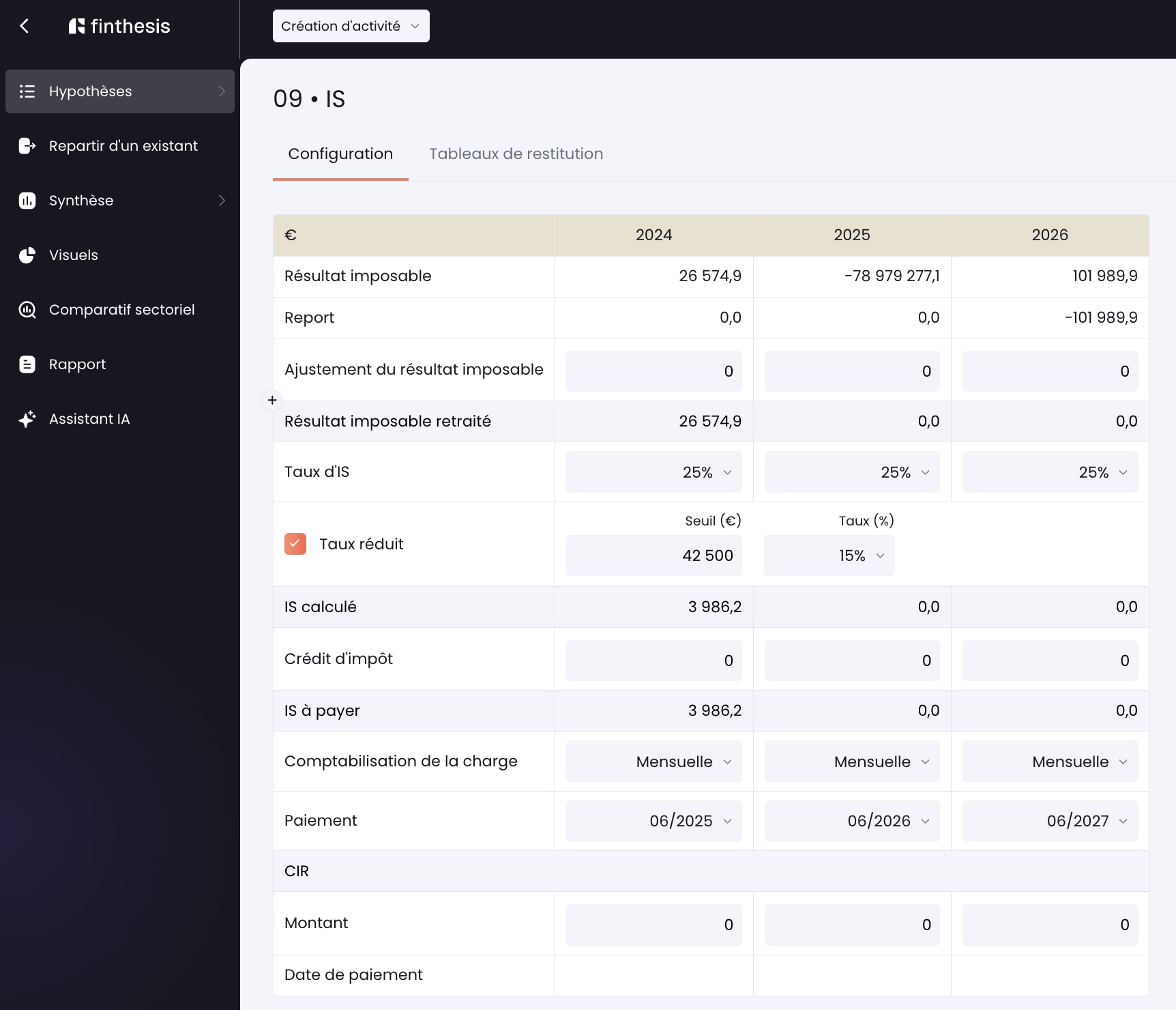Click the finthesis logo
This screenshot has width=1176, height=1010.
pyautogui.click(x=119, y=26)
